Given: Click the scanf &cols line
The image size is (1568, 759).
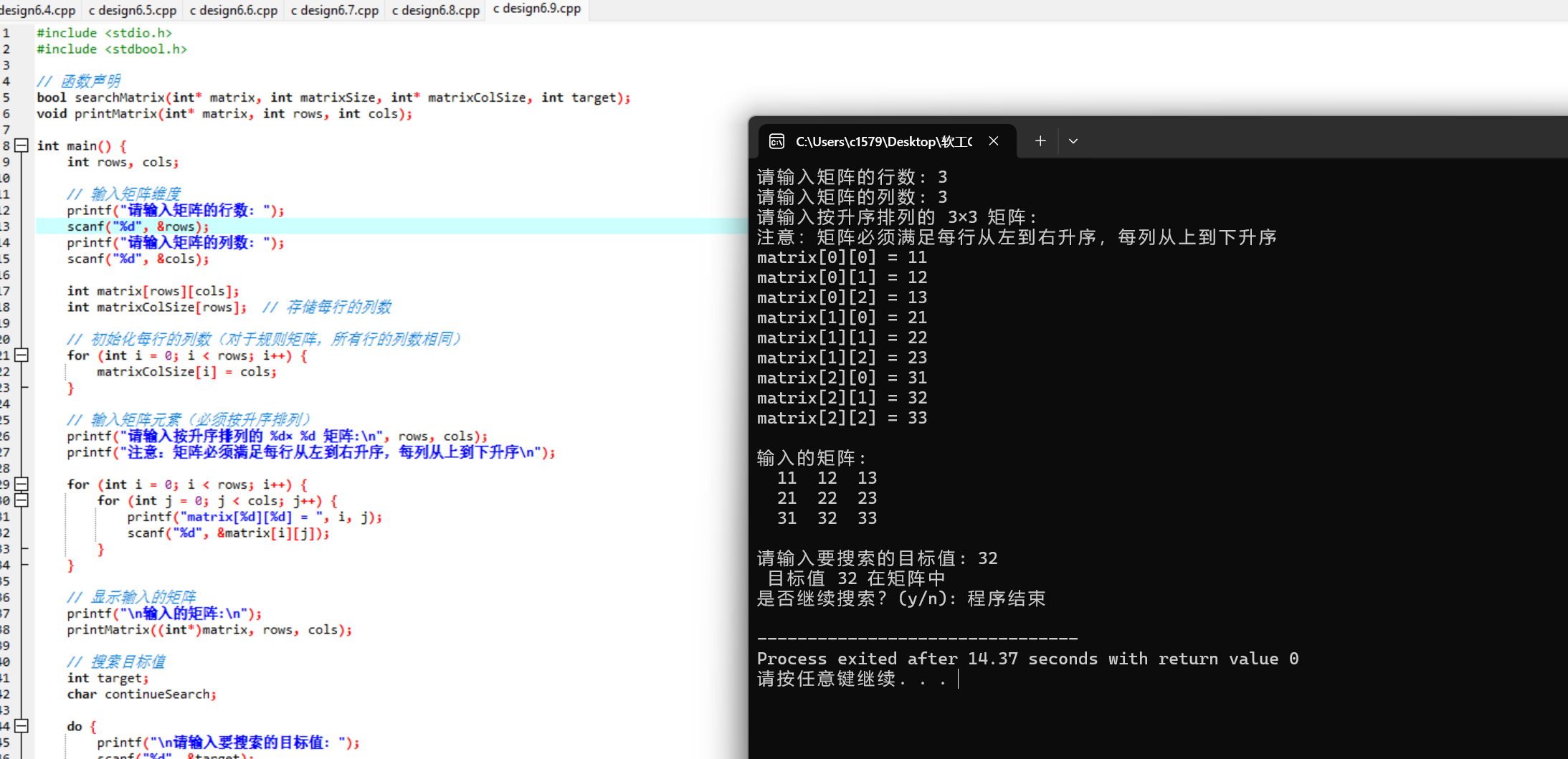Looking at the screenshot, I should tap(138, 259).
